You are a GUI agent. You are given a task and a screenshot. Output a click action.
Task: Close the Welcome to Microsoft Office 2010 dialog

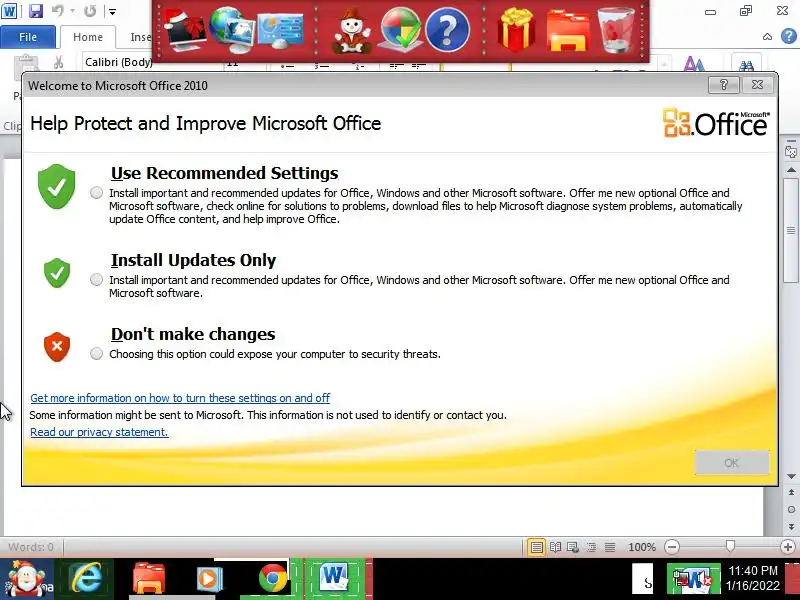coord(758,85)
